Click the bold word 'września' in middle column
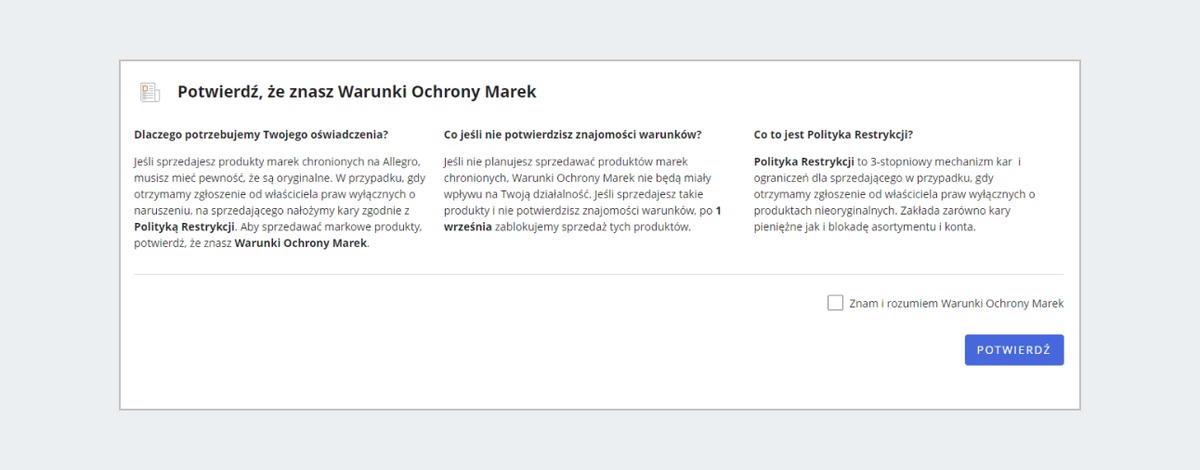The width and height of the screenshot is (1200, 470). (x=468, y=227)
